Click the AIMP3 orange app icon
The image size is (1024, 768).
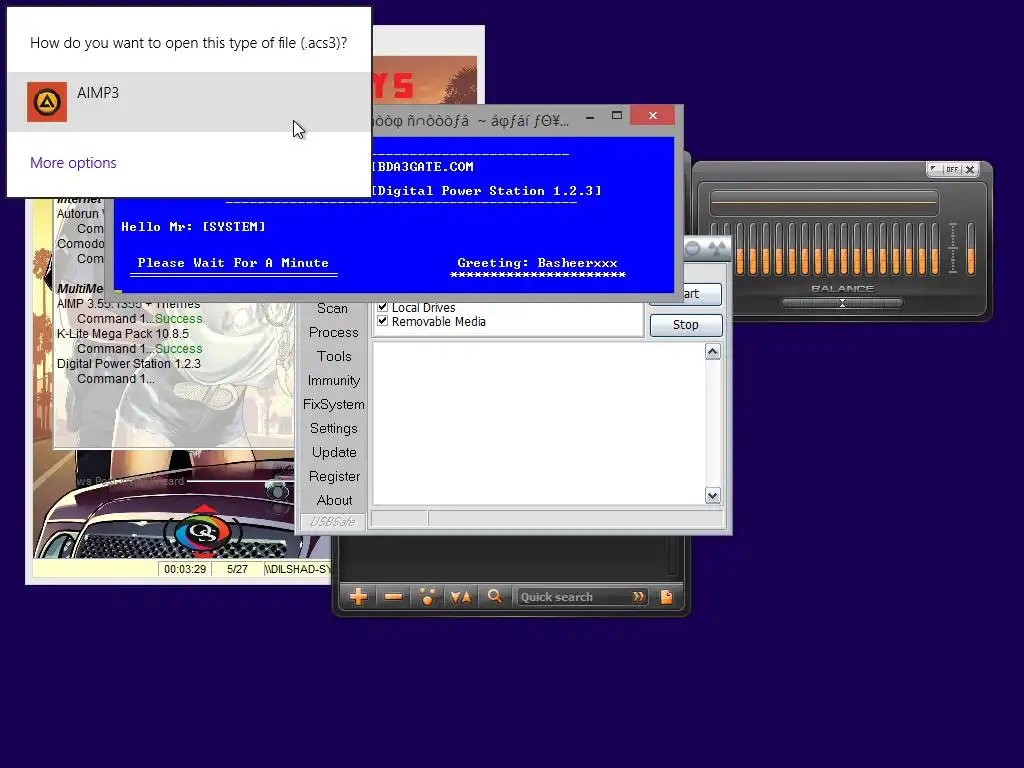tap(47, 102)
